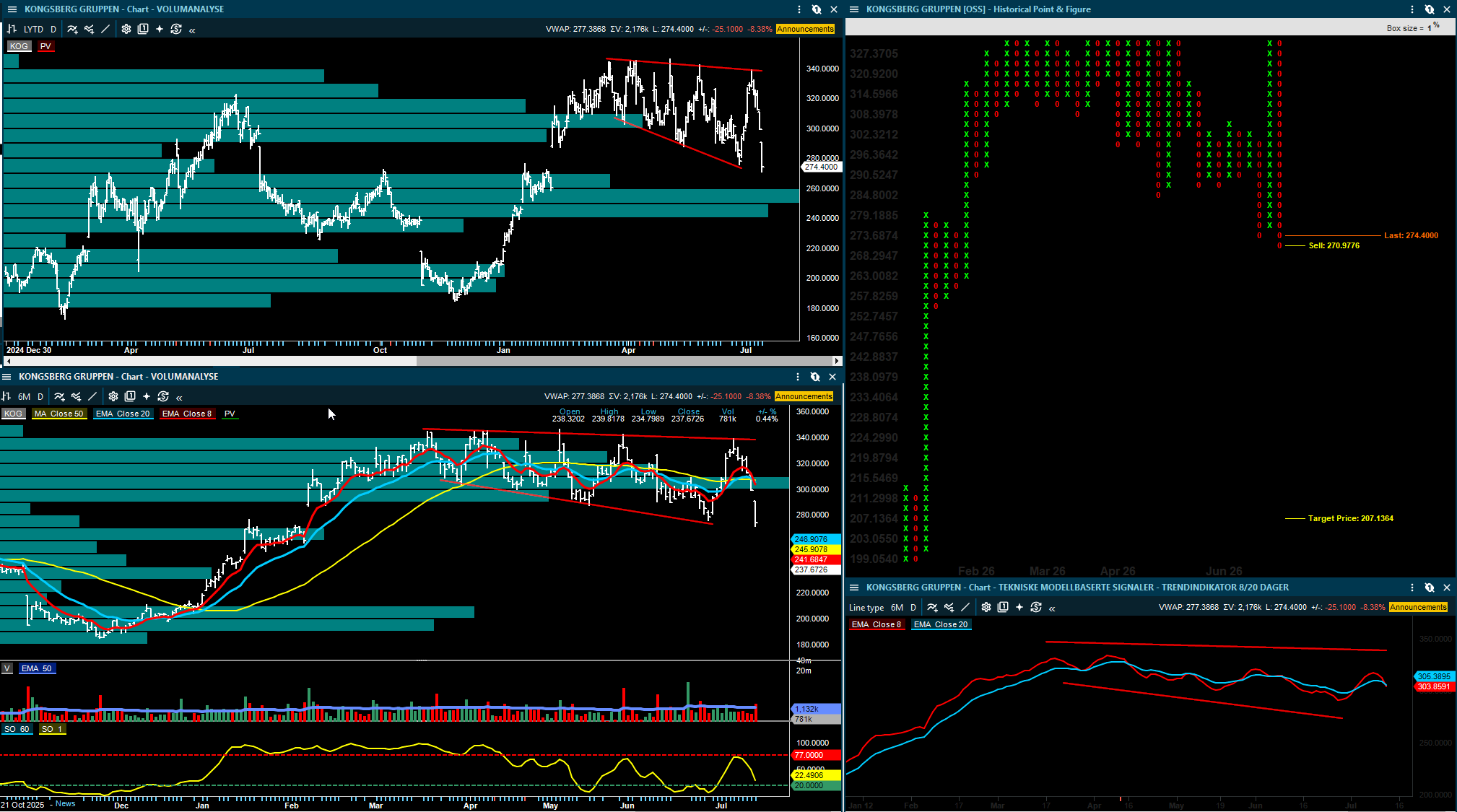Toggle the green PV legend in middle chart

pyautogui.click(x=230, y=414)
